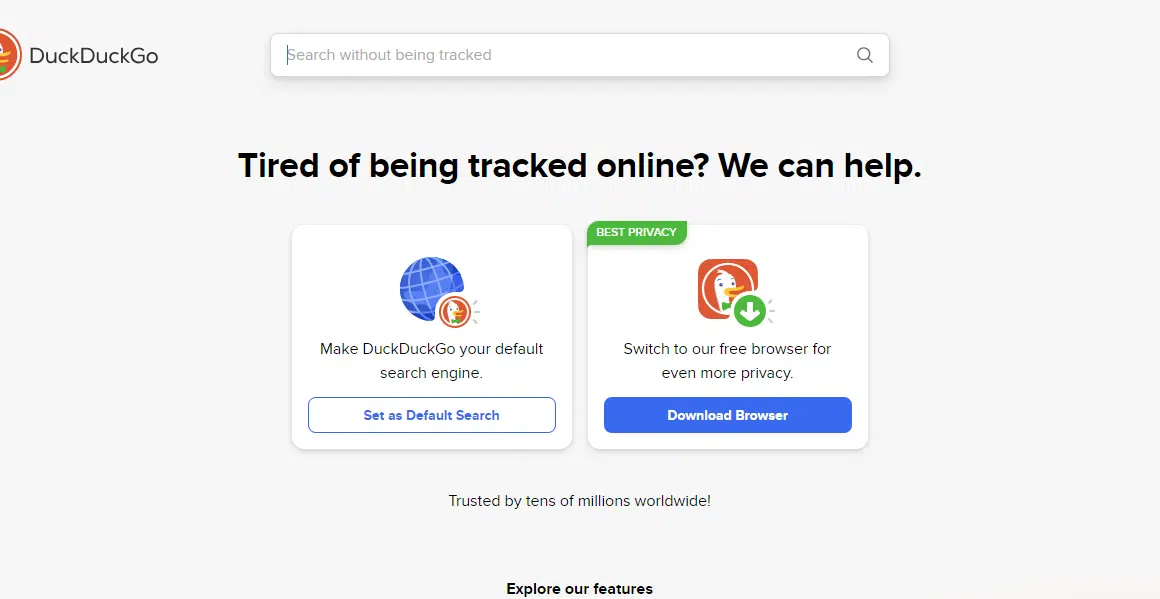Click 'We can help.' in the headline
The width and height of the screenshot is (1160, 599).
[820, 165]
